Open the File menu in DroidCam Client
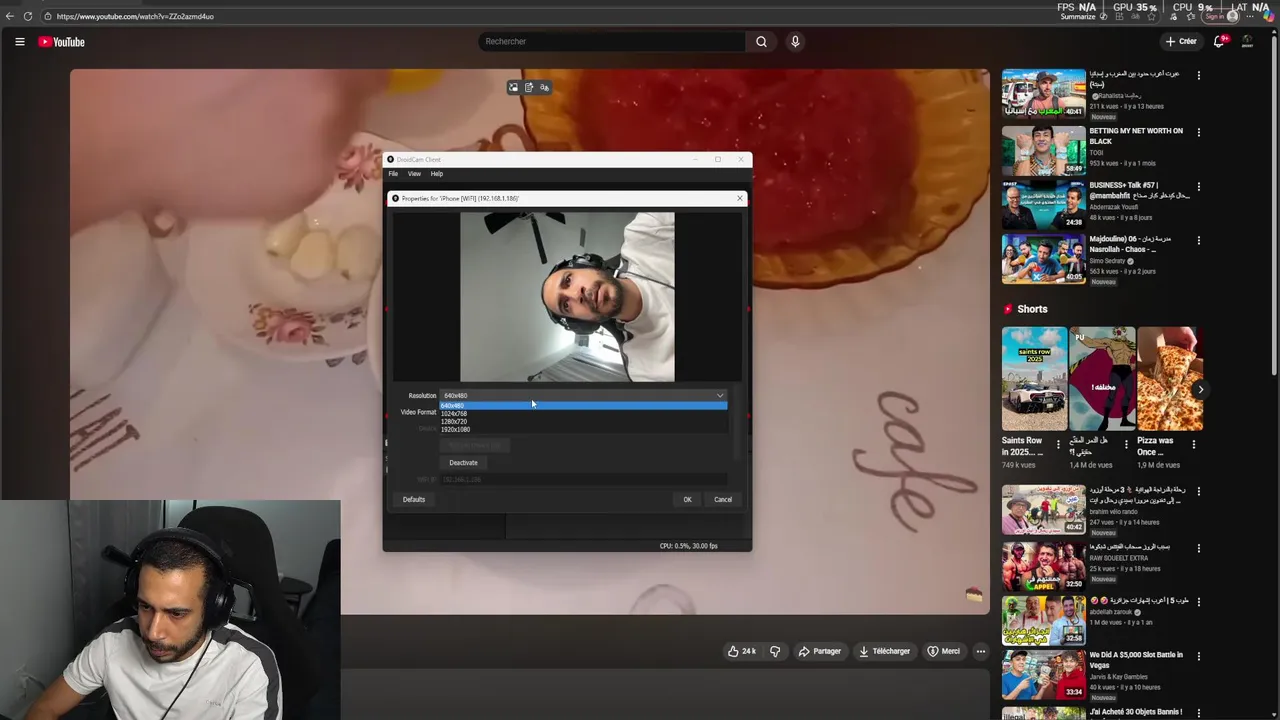1280x720 pixels. tap(393, 174)
